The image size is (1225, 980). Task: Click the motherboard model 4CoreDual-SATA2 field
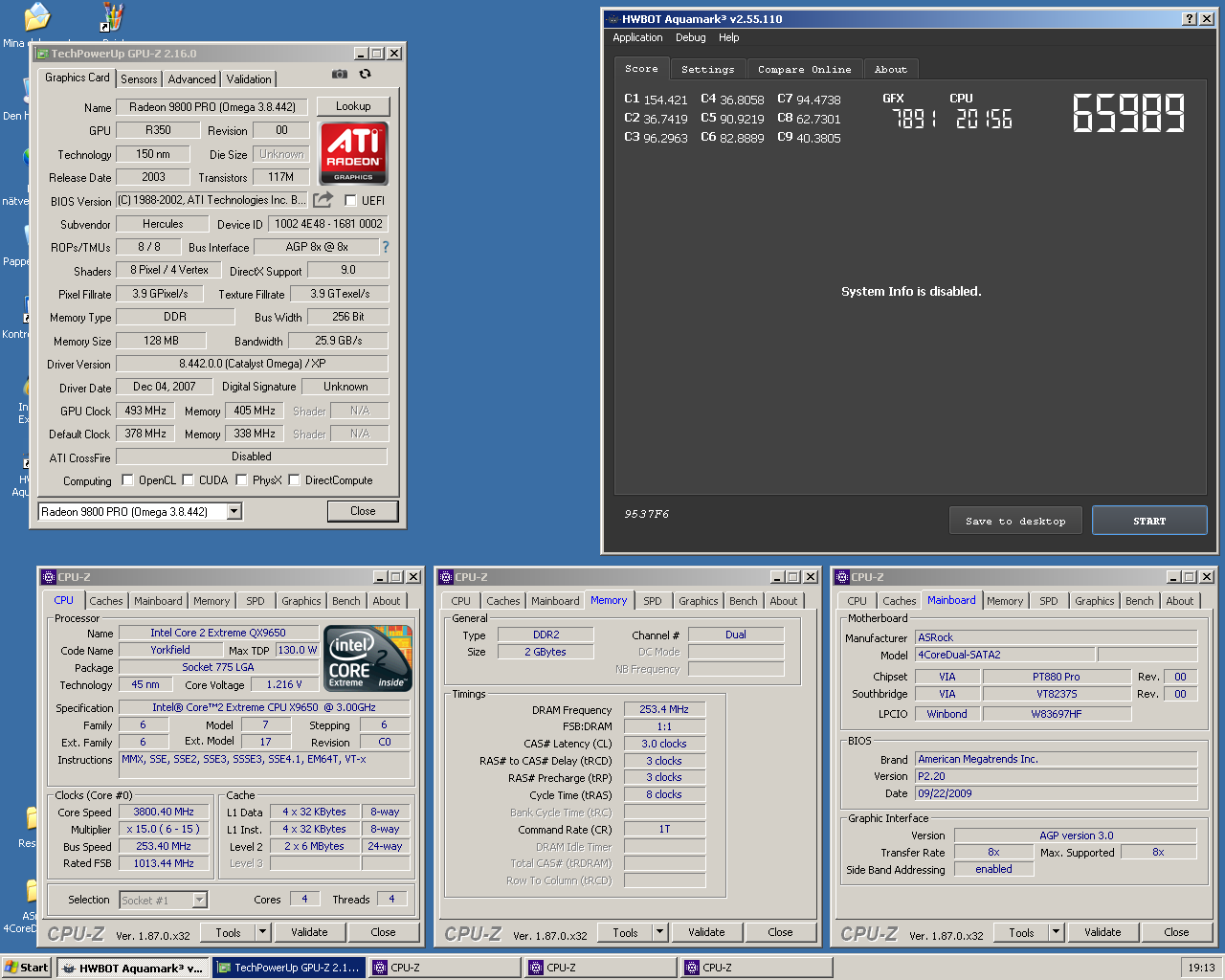[x=1004, y=655]
